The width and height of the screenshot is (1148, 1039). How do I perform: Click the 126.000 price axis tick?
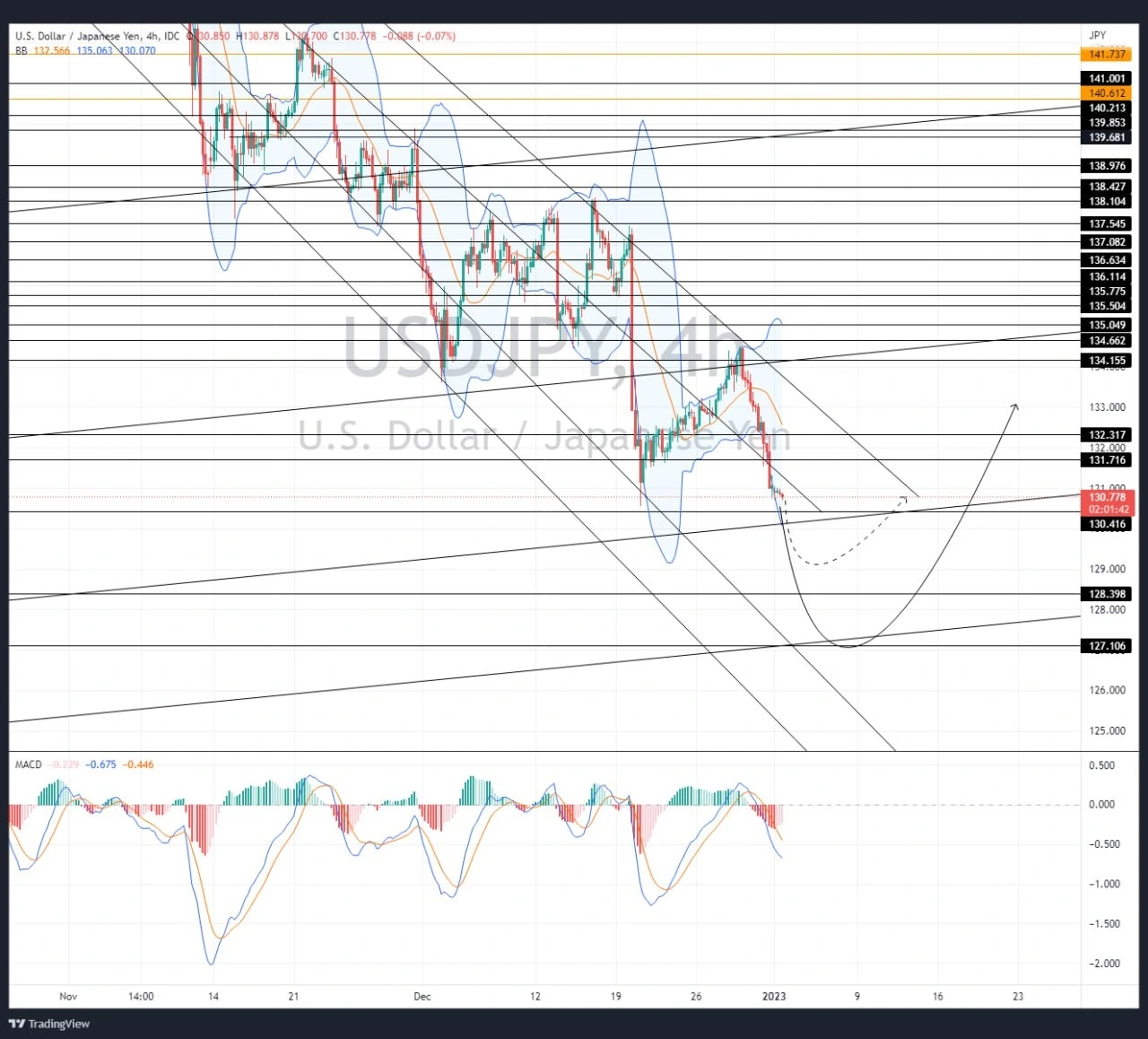pos(1107,690)
